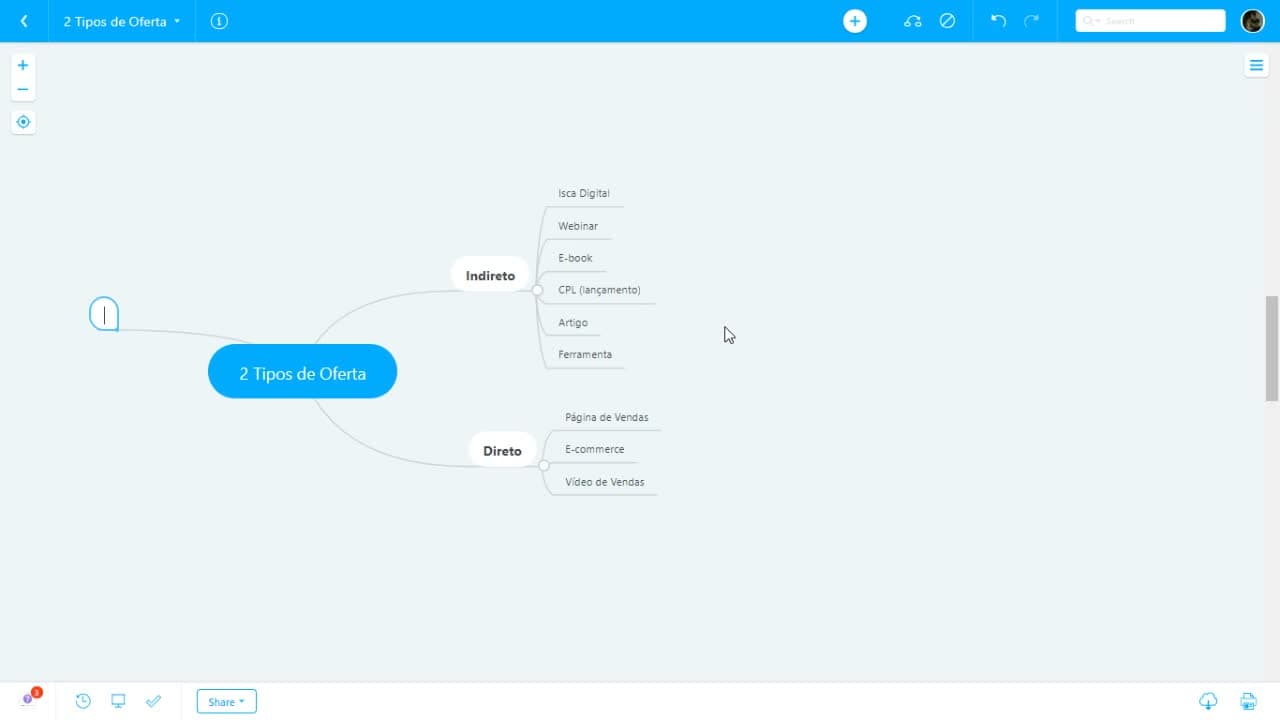1280x720 pixels.
Task: Center the map with target icon
Action: click(23, 122)
